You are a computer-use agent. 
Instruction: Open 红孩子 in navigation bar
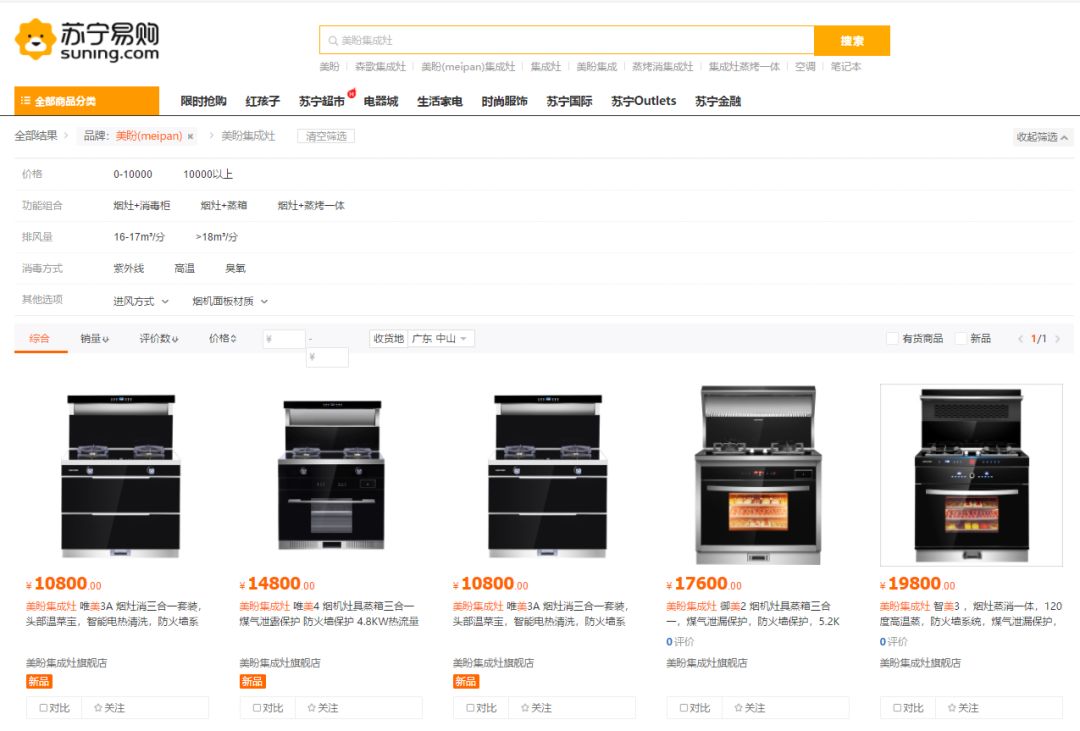262,101
